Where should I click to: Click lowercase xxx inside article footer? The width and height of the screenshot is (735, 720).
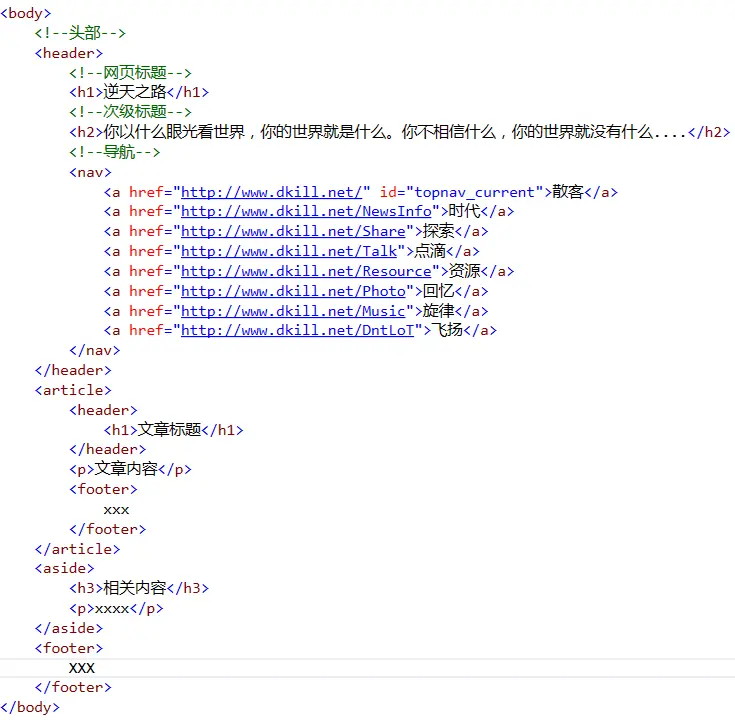116,510
